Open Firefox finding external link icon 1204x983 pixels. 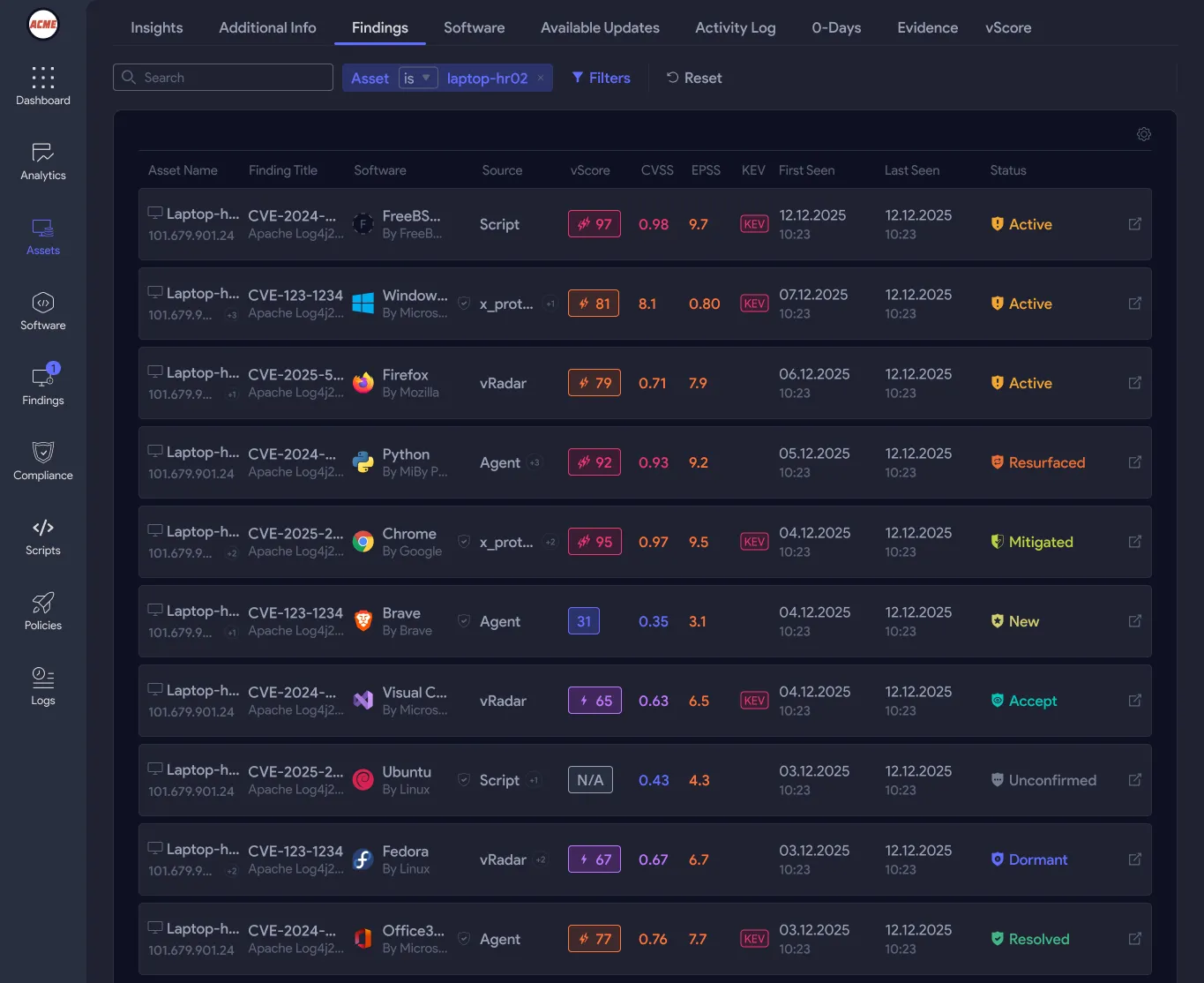click(1135, 383)
